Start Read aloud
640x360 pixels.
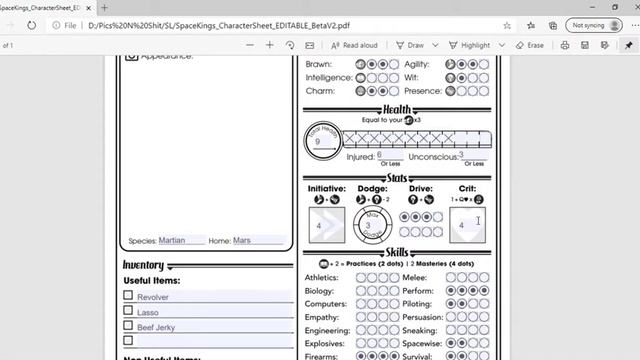(x=354, y=45)
